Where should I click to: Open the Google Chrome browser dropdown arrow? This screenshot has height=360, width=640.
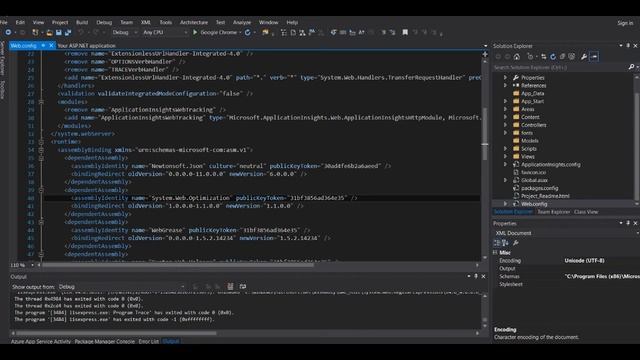coord(240,32)
